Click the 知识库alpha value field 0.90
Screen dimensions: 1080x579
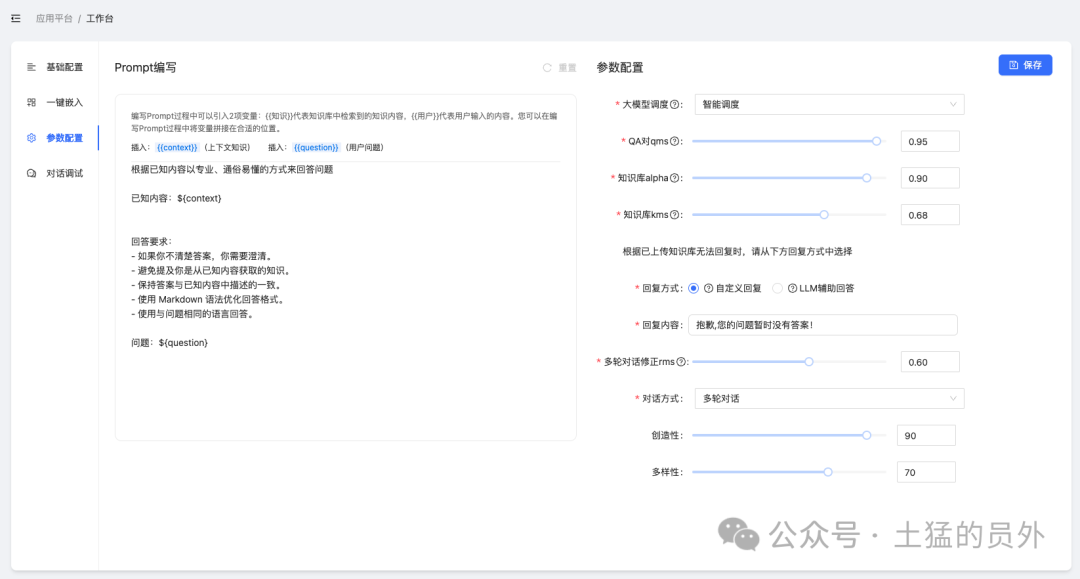click(930, 178)
